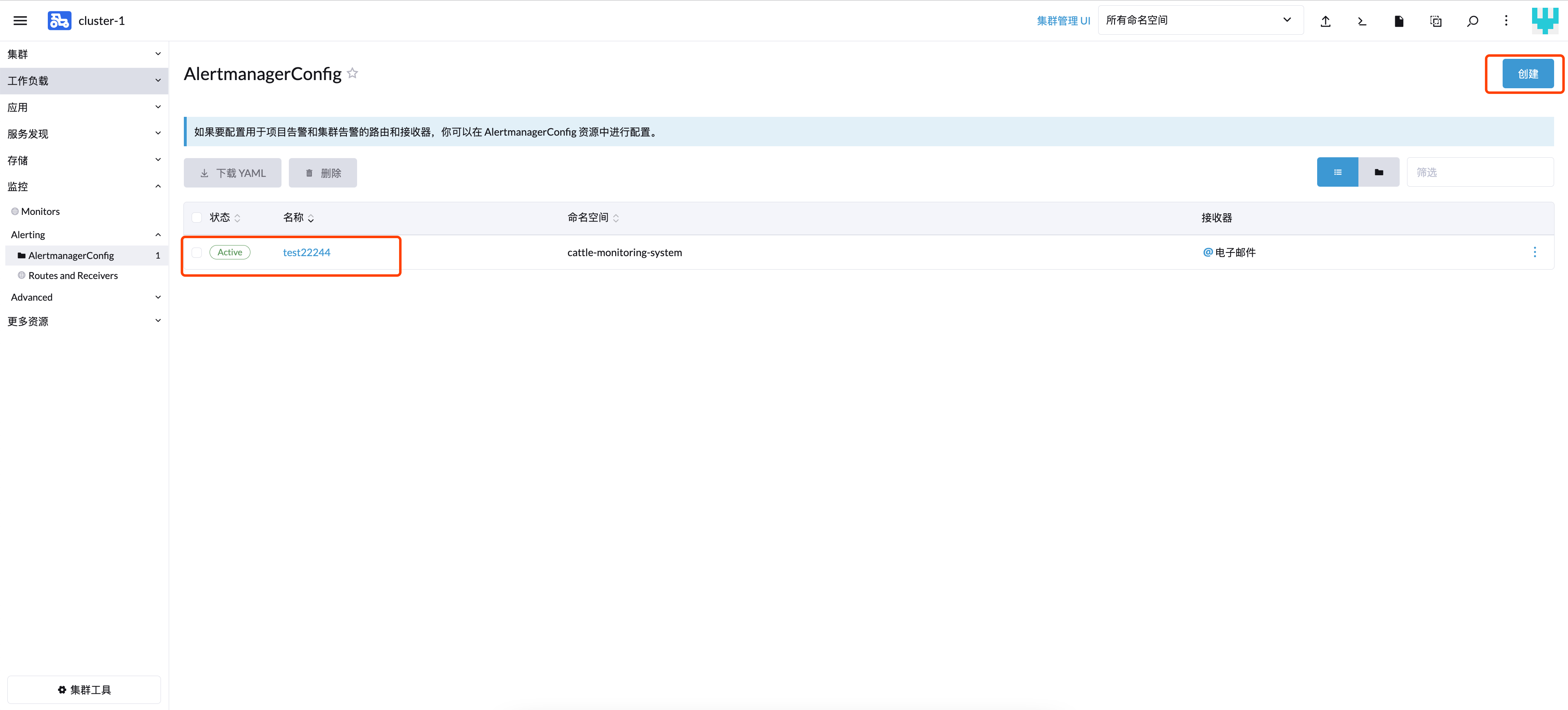Copy KubeConfig to clipboard icon
The width and height of the screenshot is (1568, 710).
coord(1435,21)
